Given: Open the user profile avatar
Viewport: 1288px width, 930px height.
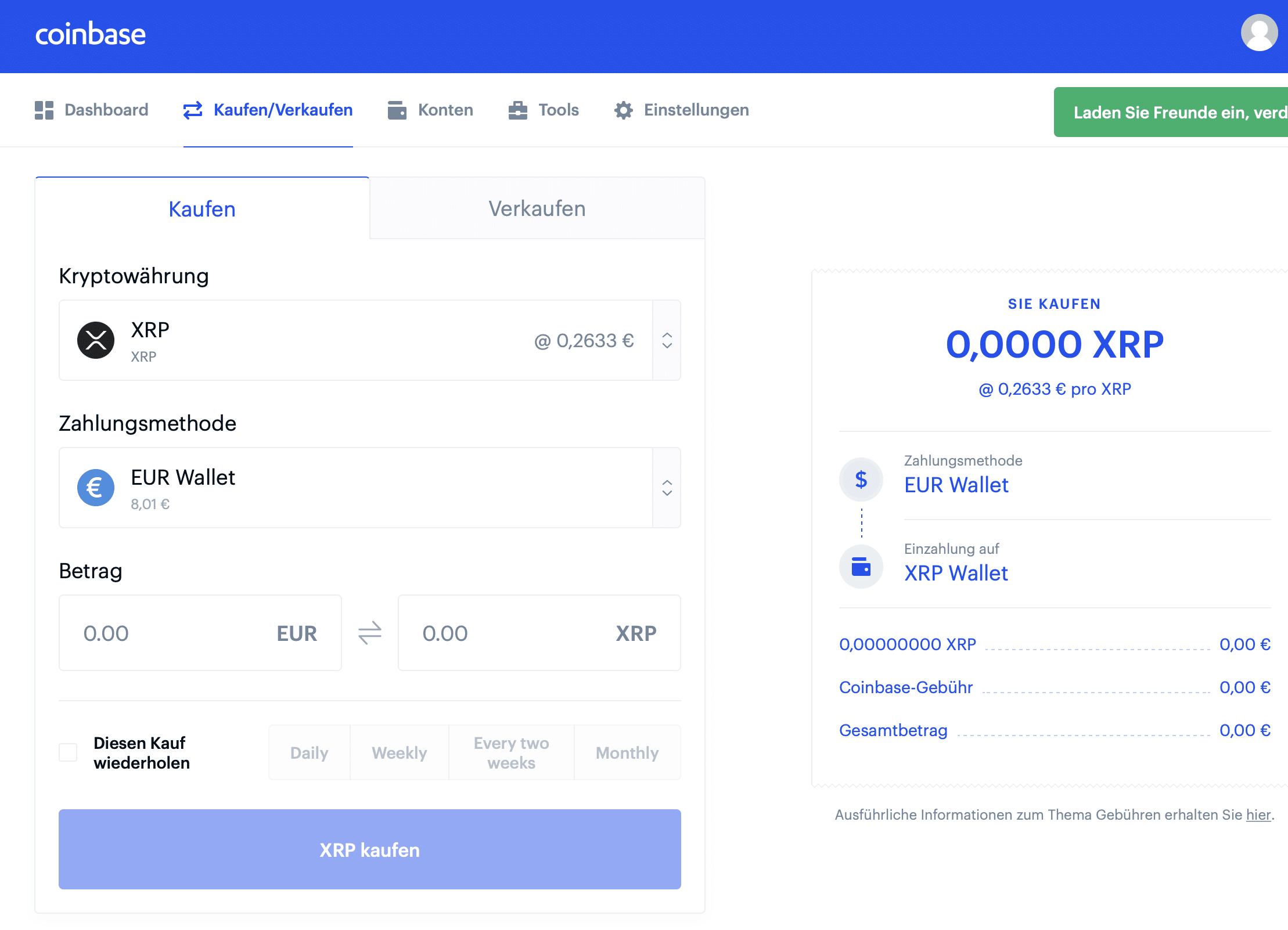Looking at the screenshot, I should tap(1259, 33).
